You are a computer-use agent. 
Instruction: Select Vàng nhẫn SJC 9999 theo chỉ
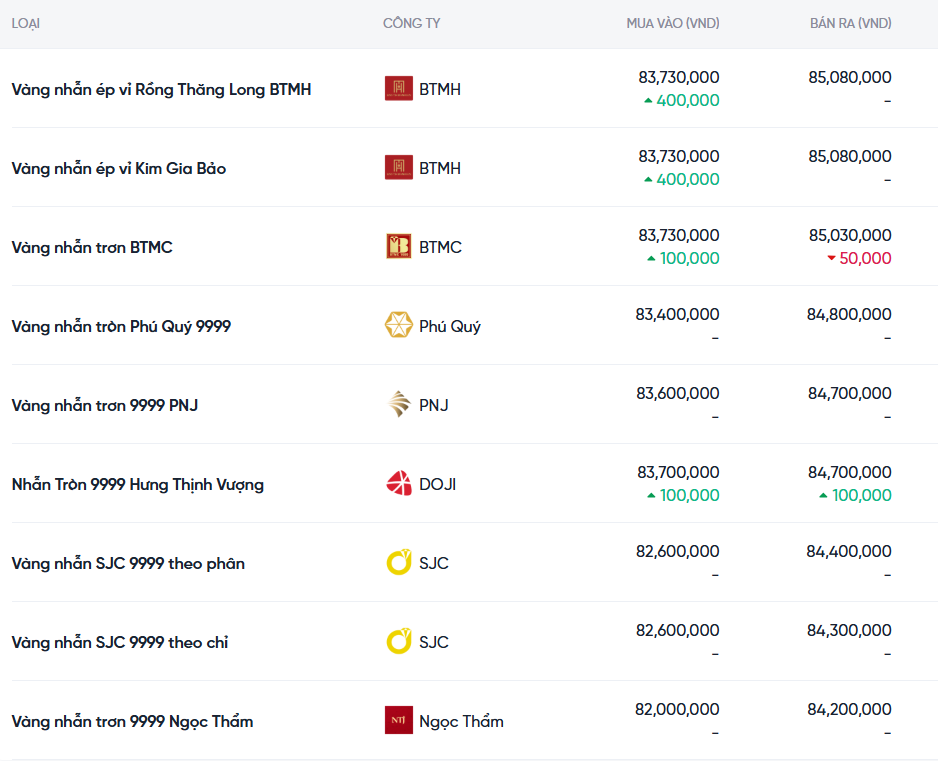coord(120,642)
